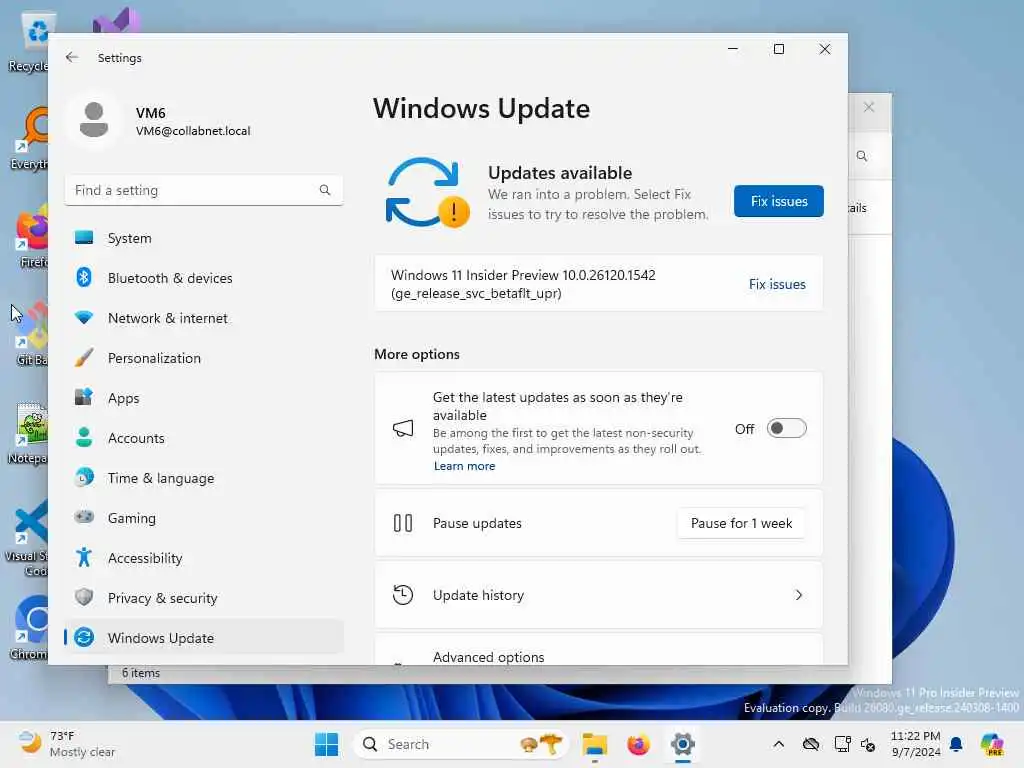
Task: Expand the Update history chevron
Action: [x=798, y=595]
